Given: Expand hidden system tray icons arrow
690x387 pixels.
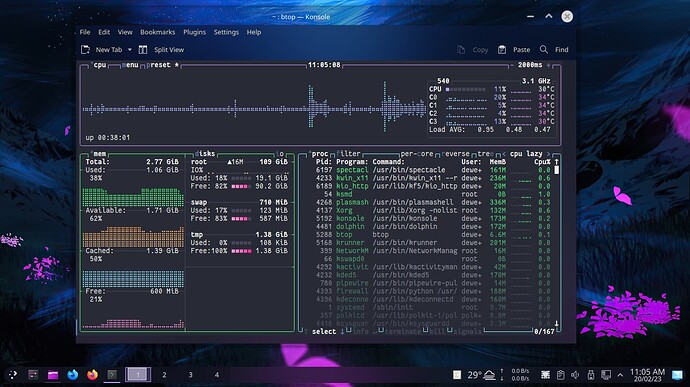Looking at the screenshot, I should coord(620,375).
